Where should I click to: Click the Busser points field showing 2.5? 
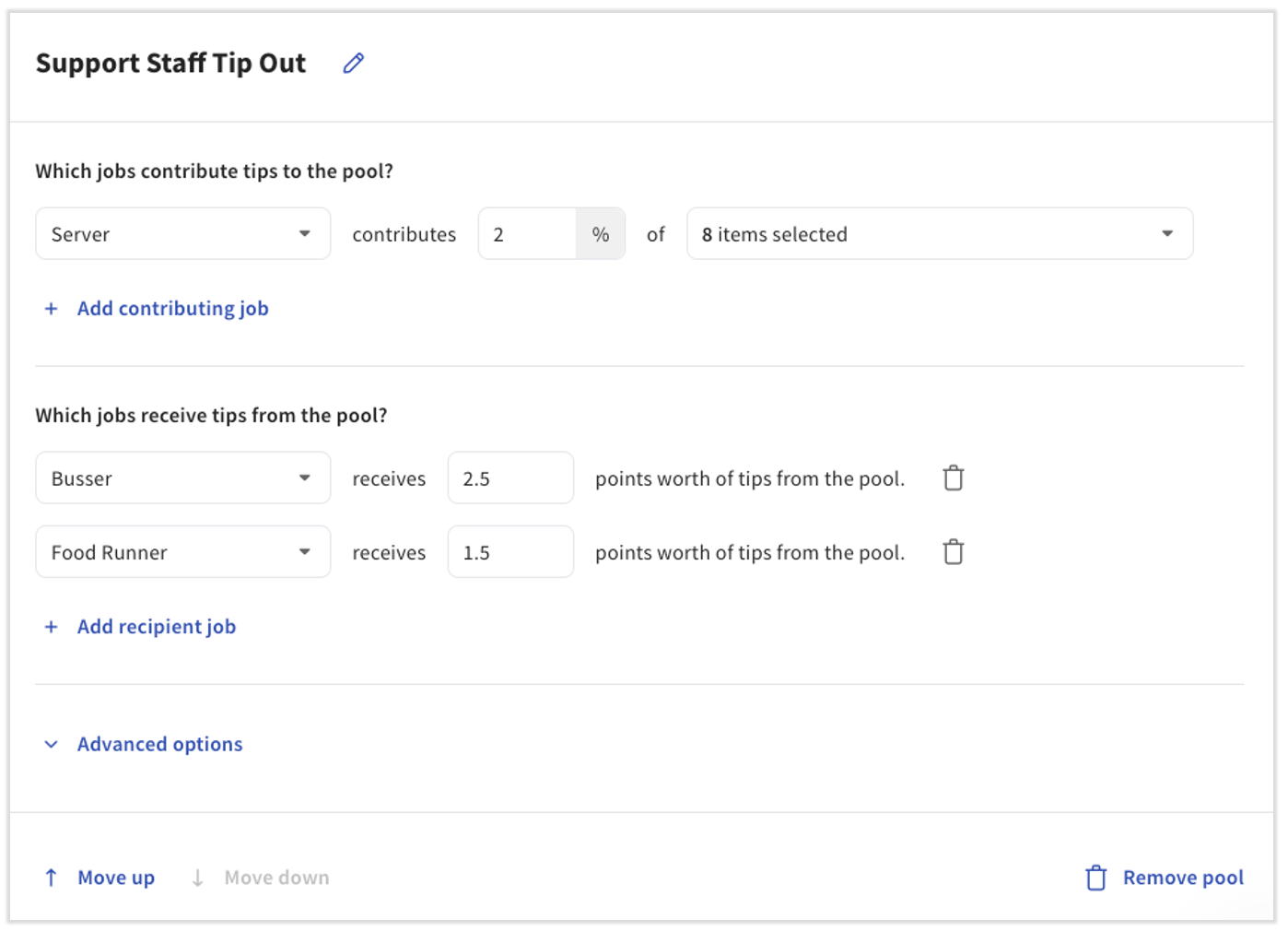point(510,478)
